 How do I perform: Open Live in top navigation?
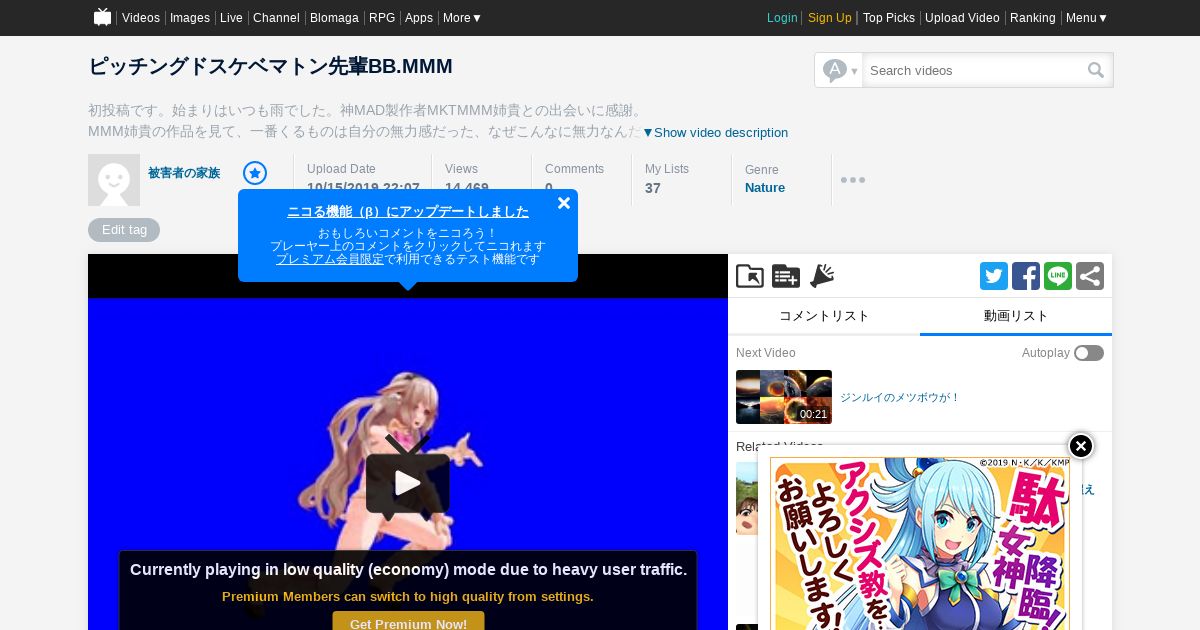pyautogui.click(x=231, y=18)
